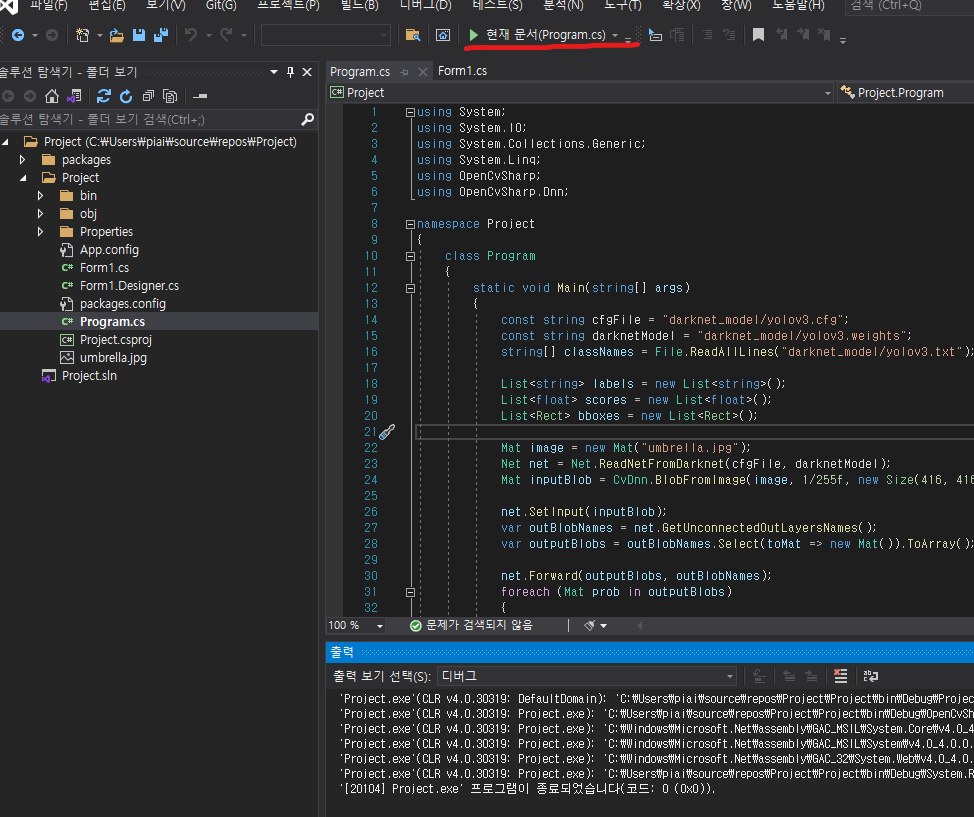Click the bookmark icon in the toolbar
This screenshot has height=817, width=974.
click(759, 36)
